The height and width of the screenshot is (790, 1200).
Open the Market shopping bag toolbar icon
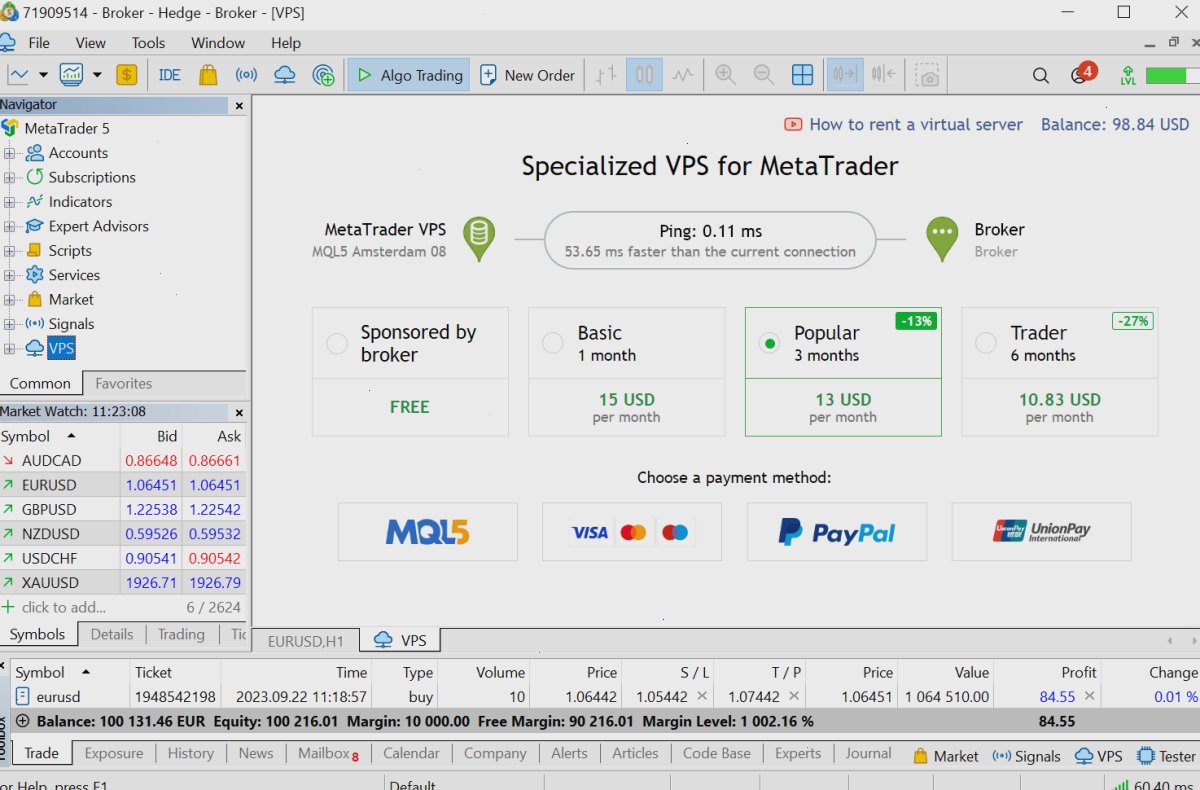click(208, 75)
